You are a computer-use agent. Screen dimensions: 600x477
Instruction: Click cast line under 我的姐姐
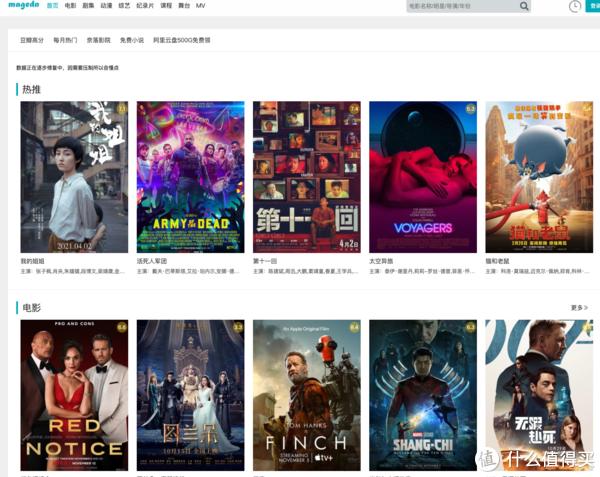point(73,271)
